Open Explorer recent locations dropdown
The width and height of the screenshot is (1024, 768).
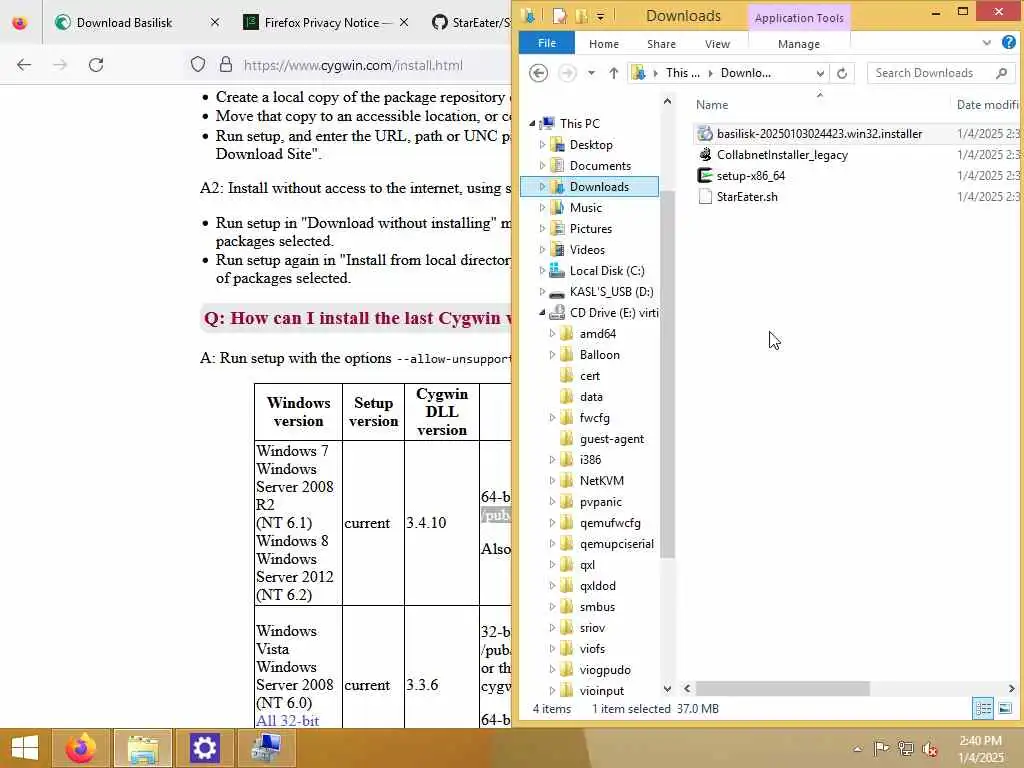point(591,73)
